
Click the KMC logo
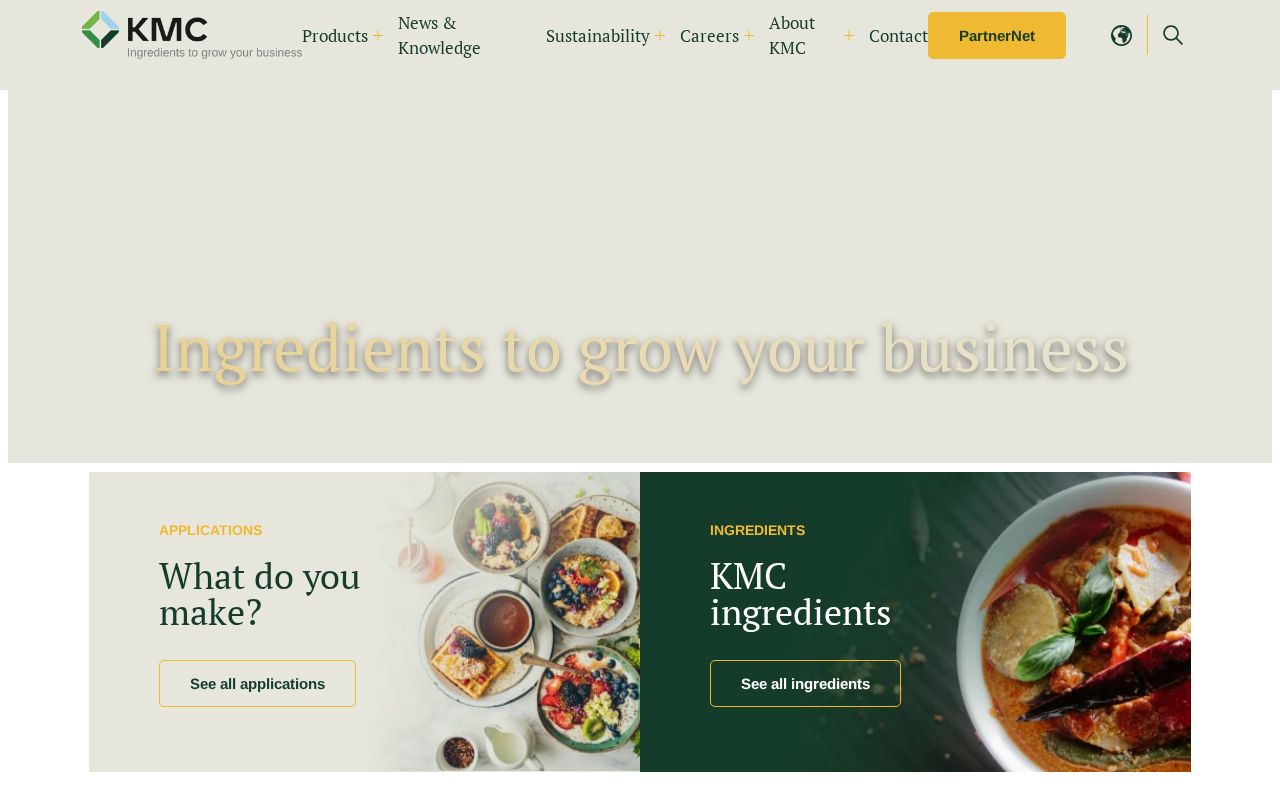pos(191,35)
